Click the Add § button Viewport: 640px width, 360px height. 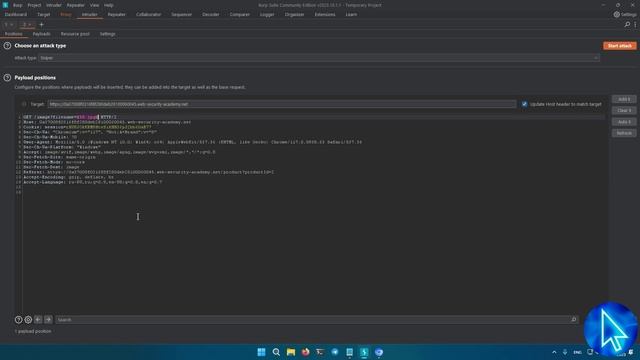click(x=624, y=99)
